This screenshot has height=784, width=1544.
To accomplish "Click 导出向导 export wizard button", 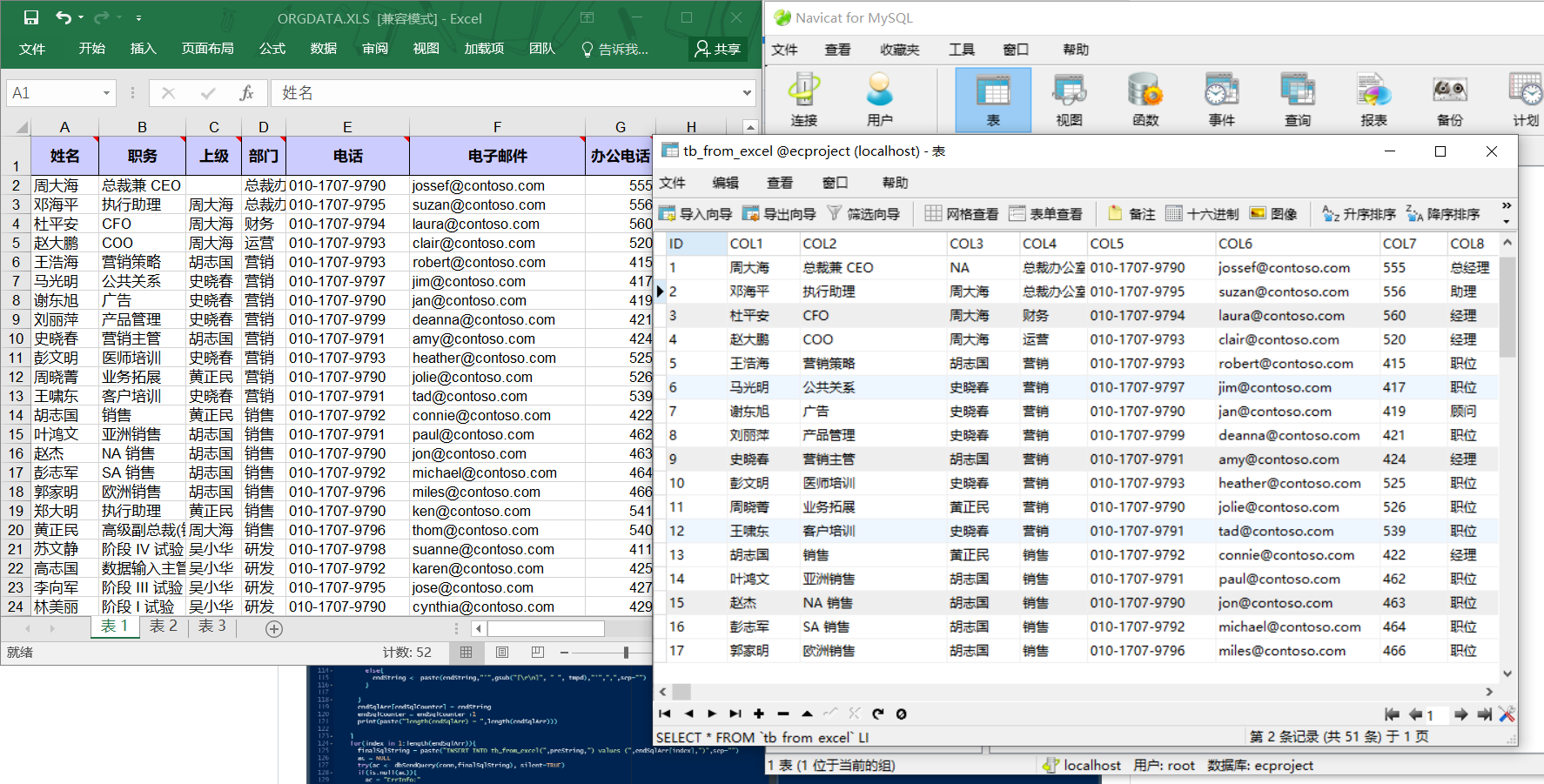I will 779,214.
